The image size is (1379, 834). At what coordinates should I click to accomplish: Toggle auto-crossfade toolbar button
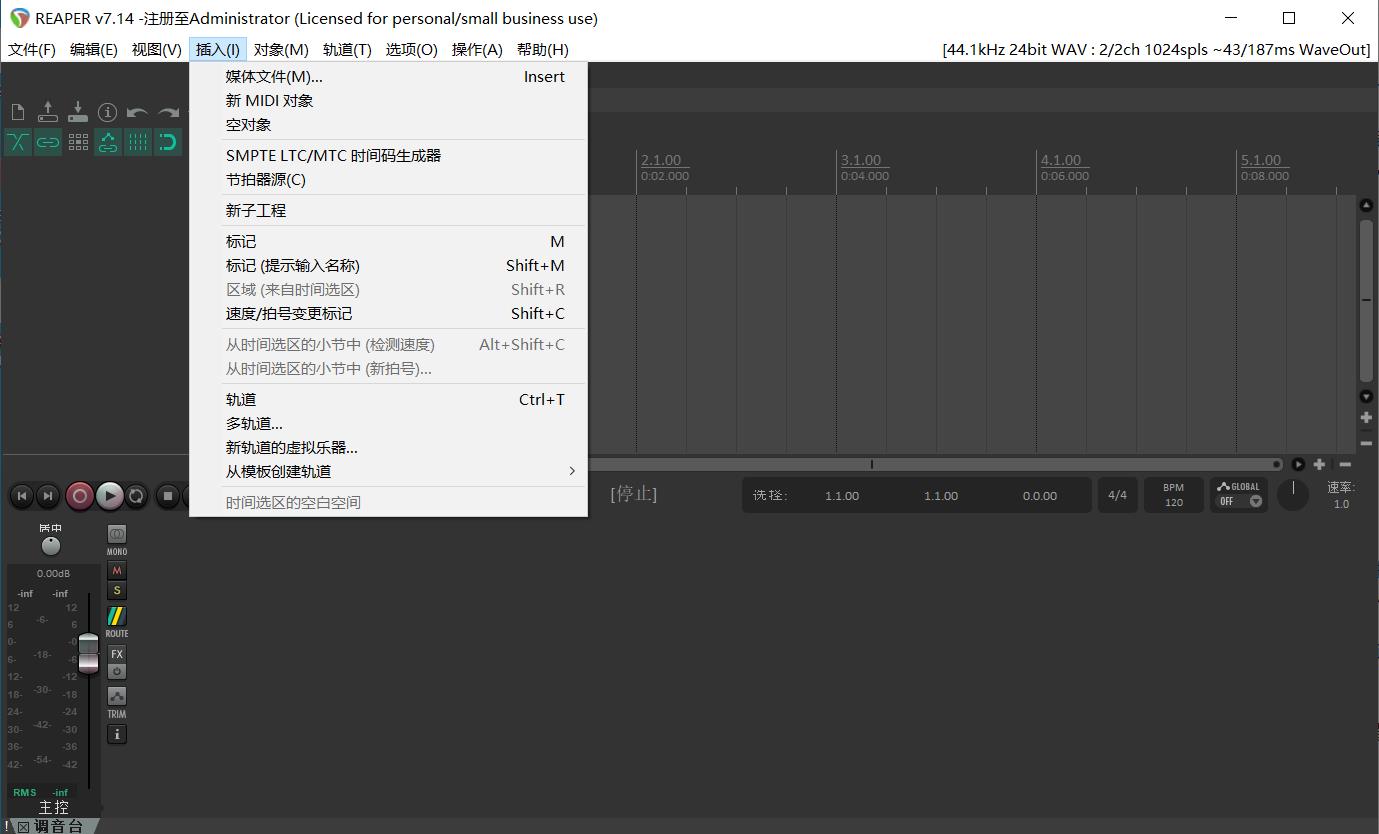[18, 142]
